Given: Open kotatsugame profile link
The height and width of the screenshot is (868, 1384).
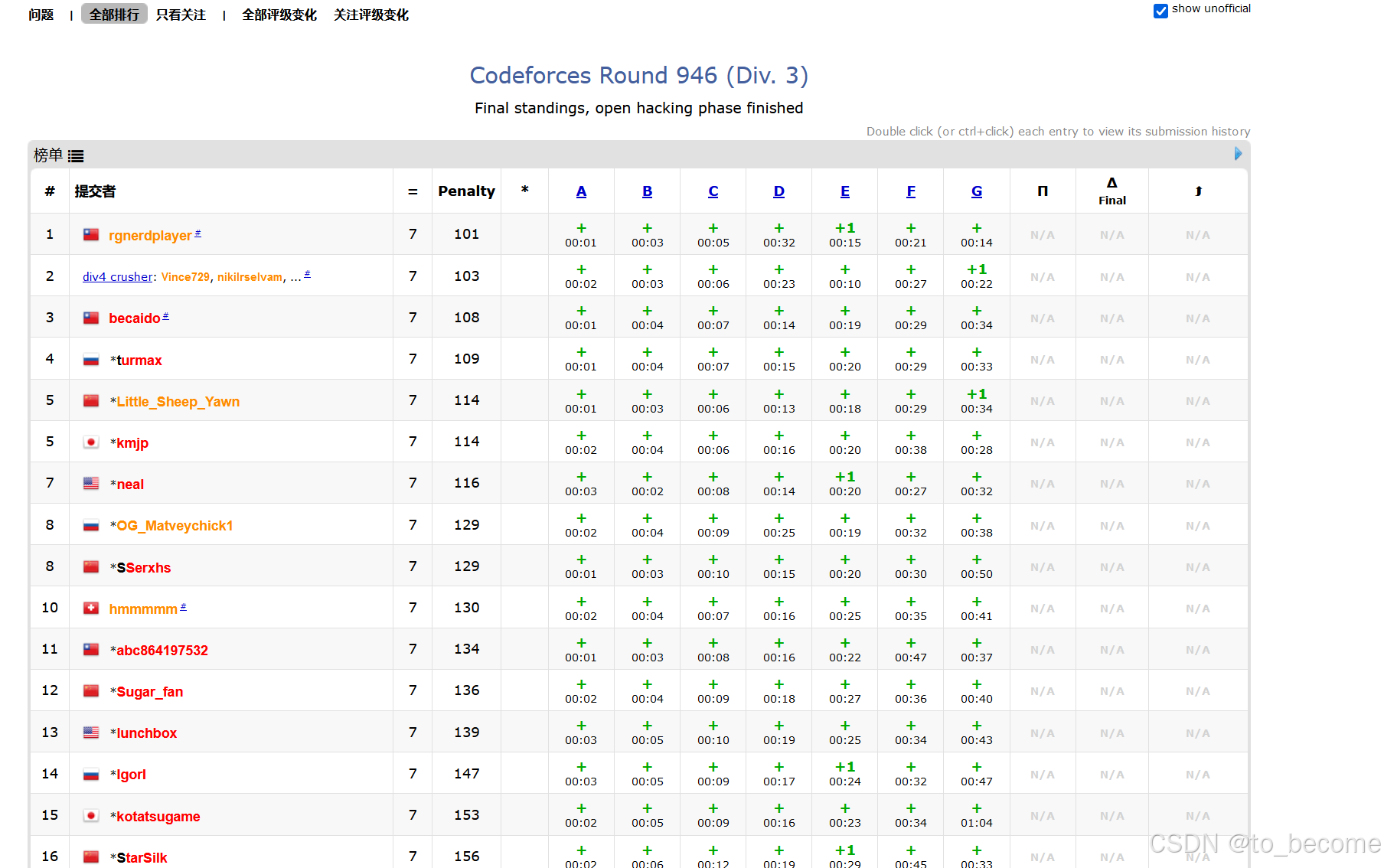Looking at the screenshot, I should click(158, 817).
